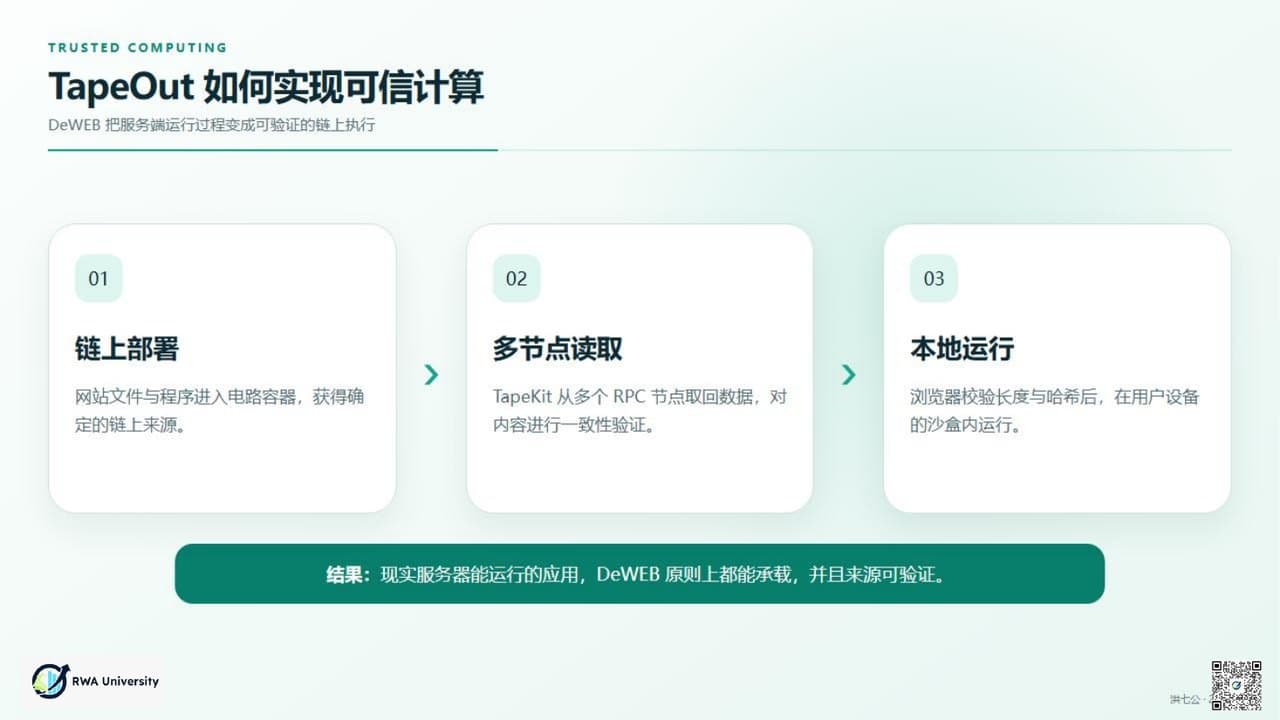Click the "RWA University" text beside the logo

tap(115, 681)
